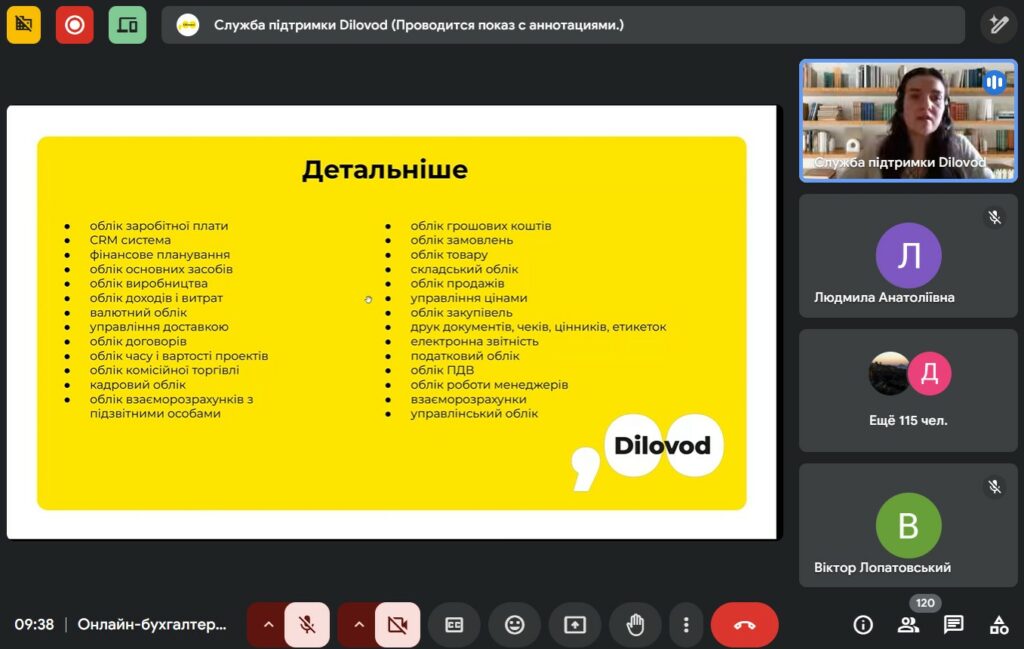Image resolution: width=1024 pixels, height=649 pixels.
Task: Click text управління цінами
Action: [x=469, y=298]
